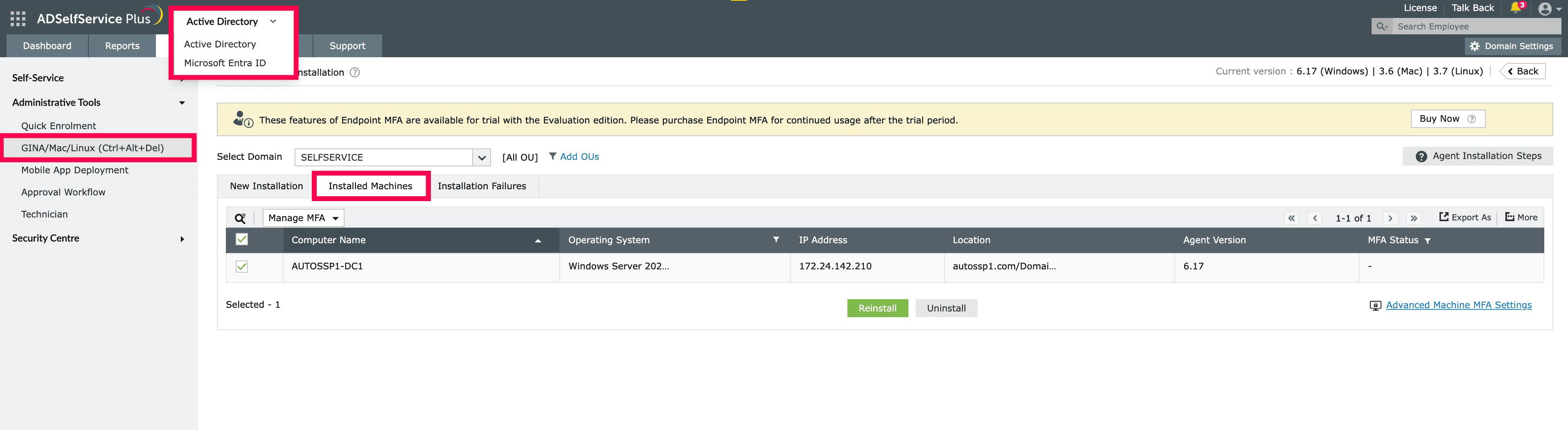Click the MFA Status column filter icon
Image resolution: width=1568 pixels, height=430 pixels.
(1427, 241)
